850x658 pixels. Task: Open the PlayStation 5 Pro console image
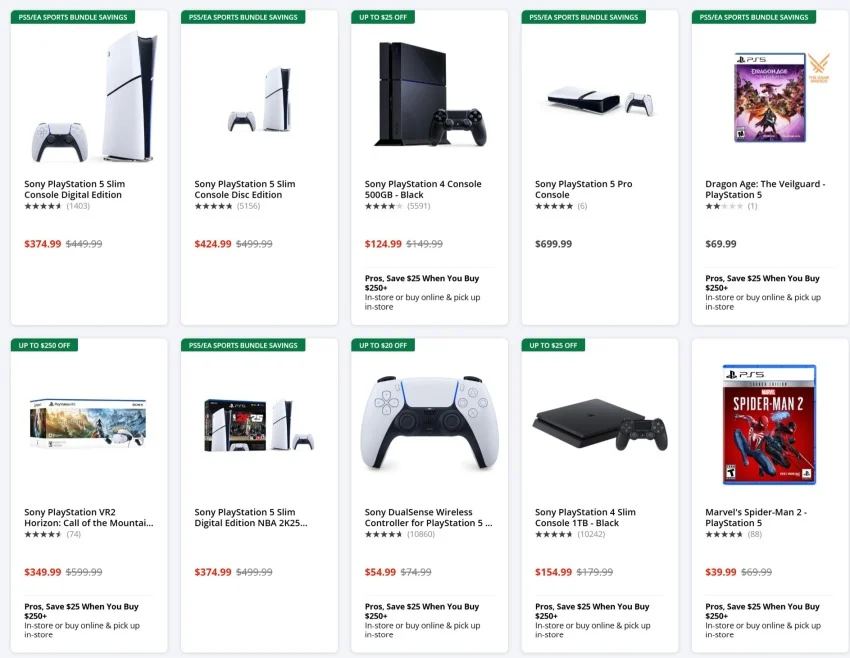(600, 101)
